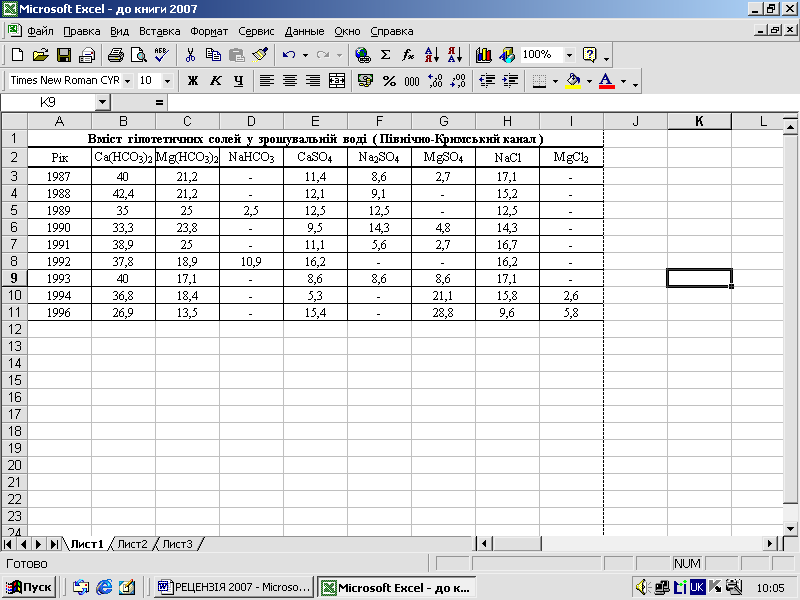Decrease indent icon
The image size is (800, 600).
(487, 81)
